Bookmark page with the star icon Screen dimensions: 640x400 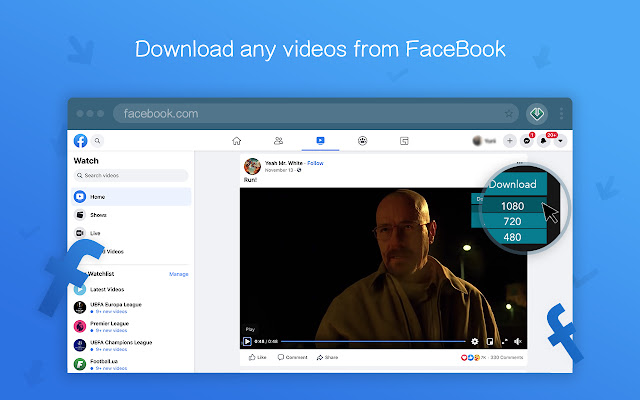tap(509, 113)
